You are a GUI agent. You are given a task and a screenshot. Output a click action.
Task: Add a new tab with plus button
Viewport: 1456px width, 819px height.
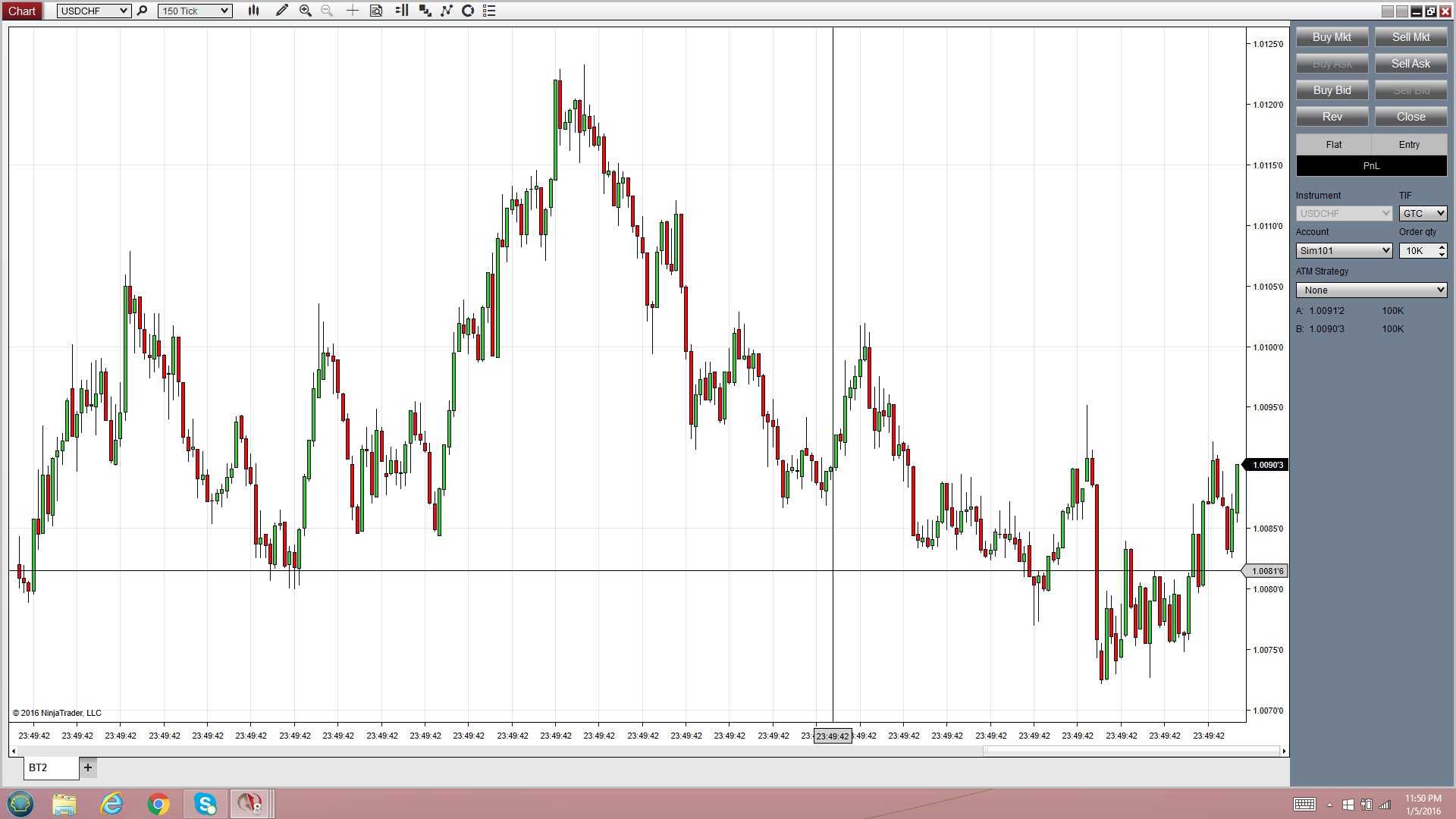pos(88,767)
